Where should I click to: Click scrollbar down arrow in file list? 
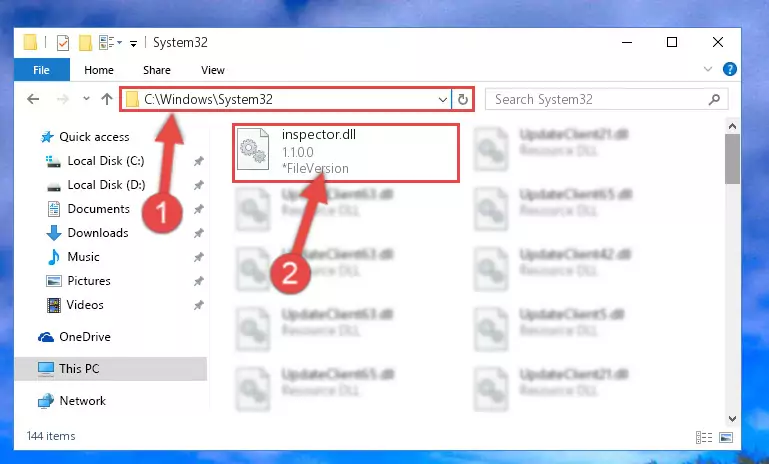click(x=732, y=419)
